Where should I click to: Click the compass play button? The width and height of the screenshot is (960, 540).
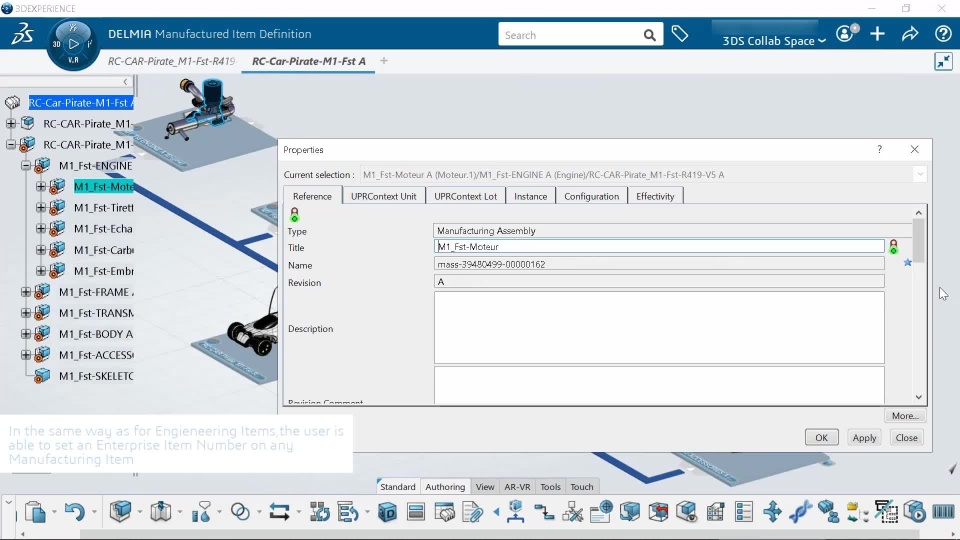click(x=73, y=44)
